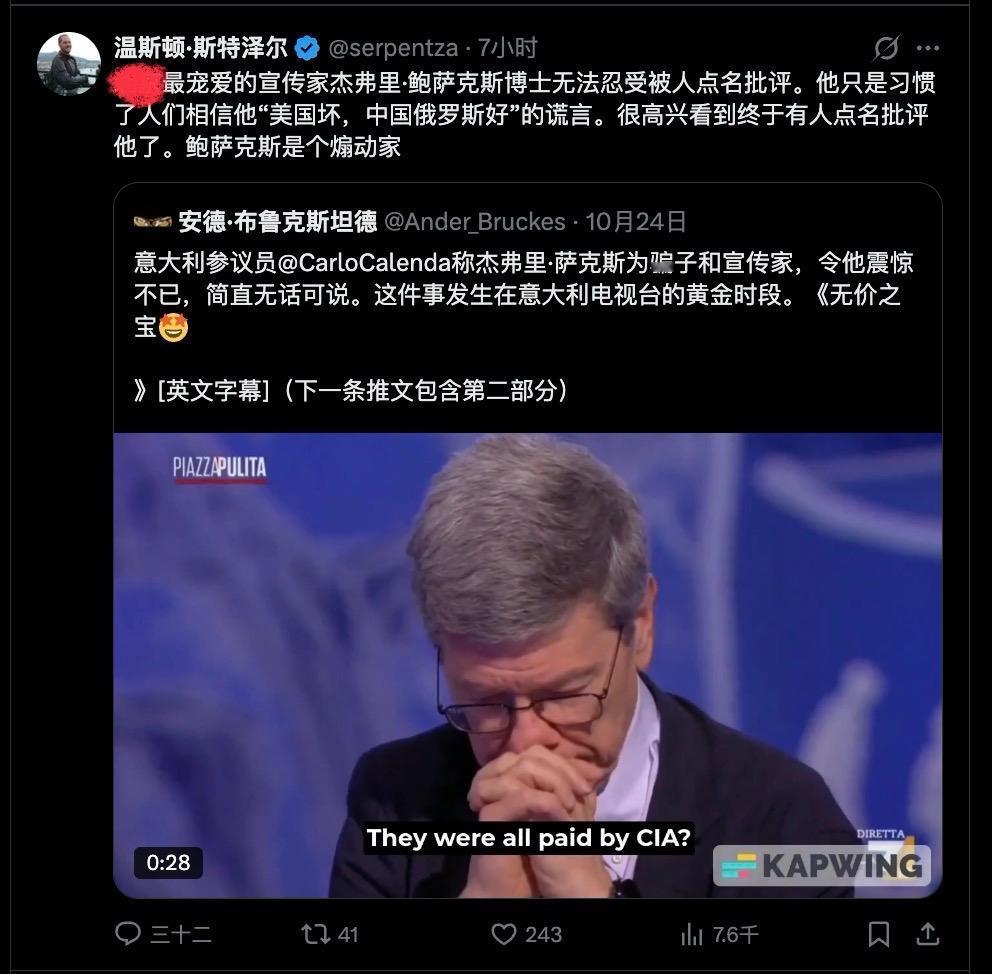This screenshot has width=992, height=974.
Task: Open the three-dot more options menu
Action: coord(927,48)
